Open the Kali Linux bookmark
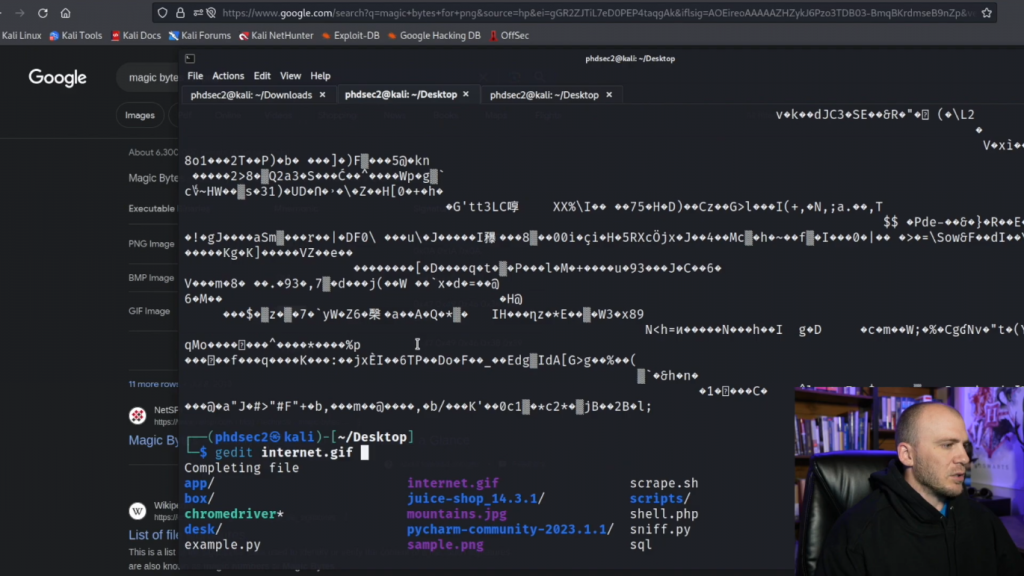Viewport: 1024px width, 576px height. click(21, 35)
